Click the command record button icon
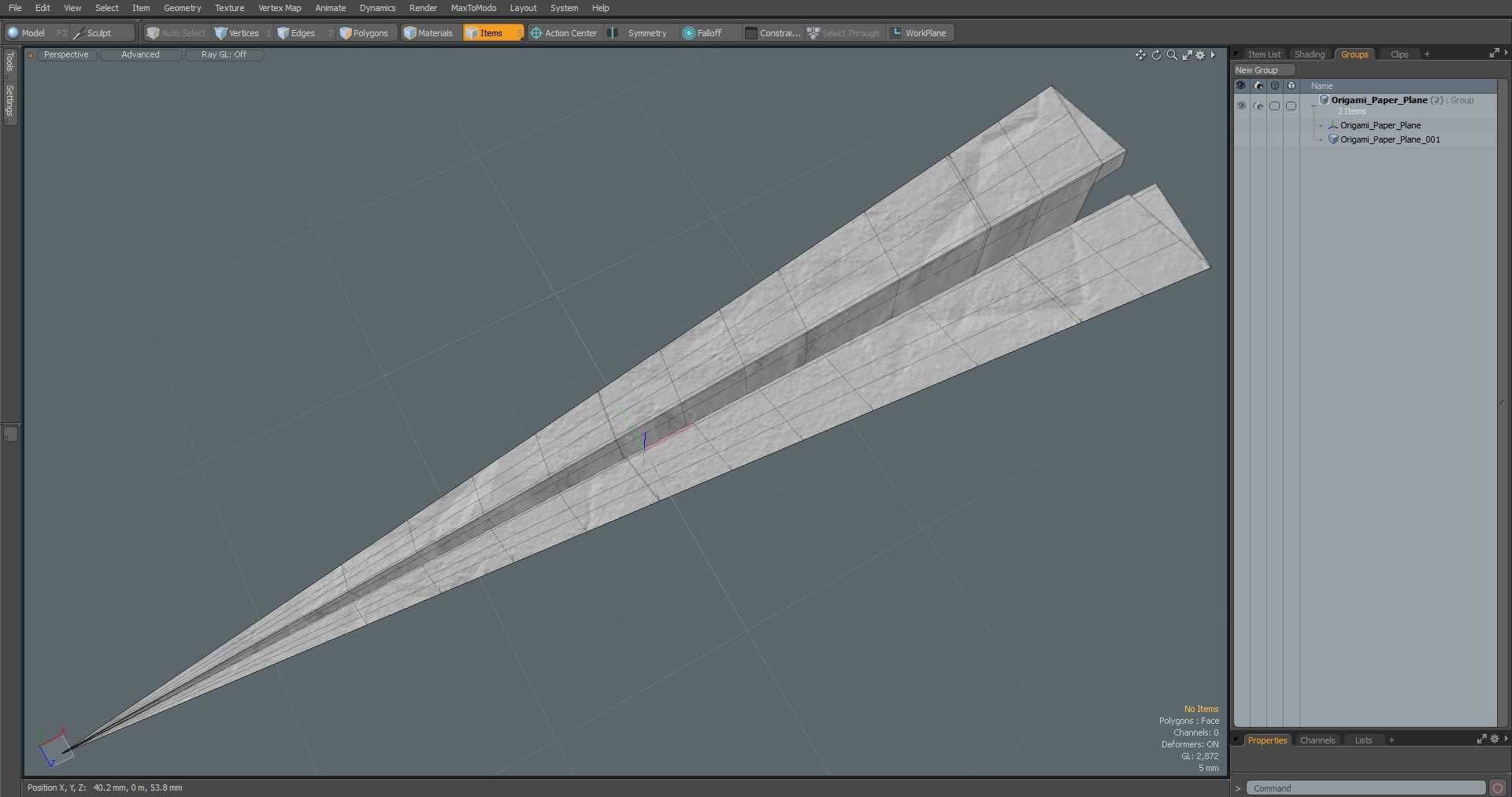 [x=1498, y=788]
